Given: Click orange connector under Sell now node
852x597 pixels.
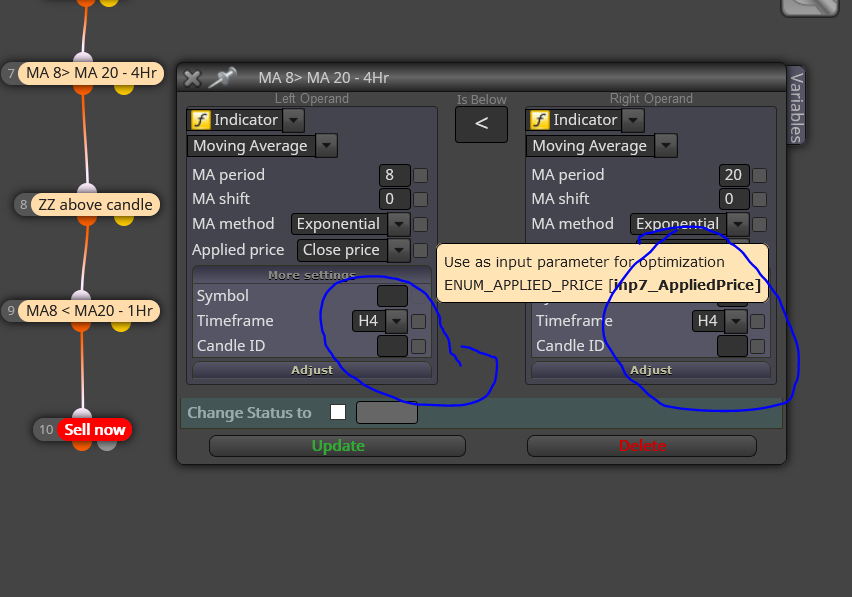Looking at the screenshot, I should click(82, 445).
